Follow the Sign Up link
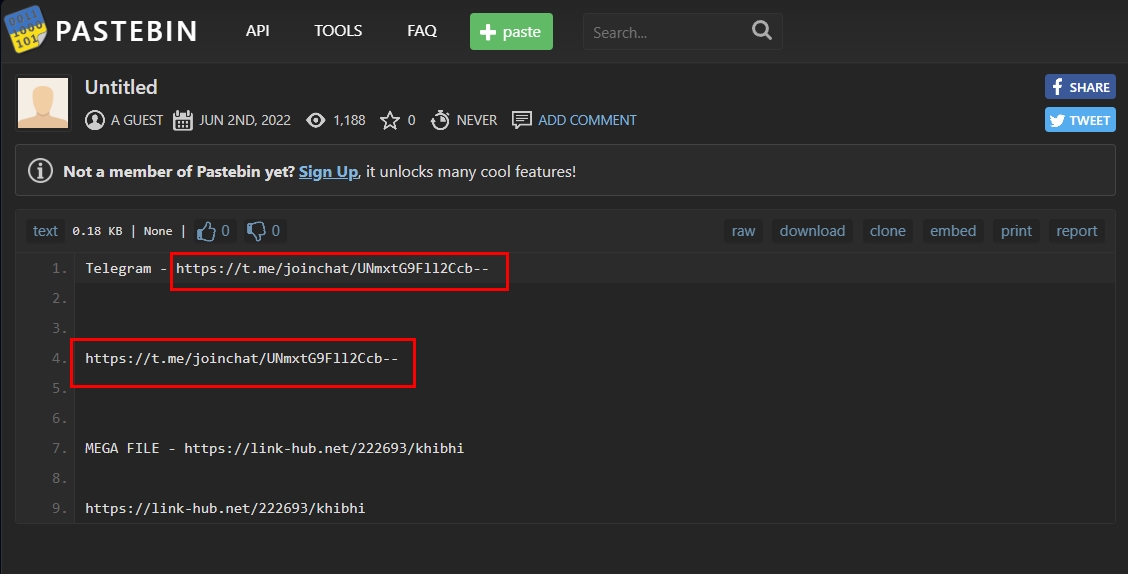The height and width of the screenshot is (574, 1128). [x=328, y=172]
